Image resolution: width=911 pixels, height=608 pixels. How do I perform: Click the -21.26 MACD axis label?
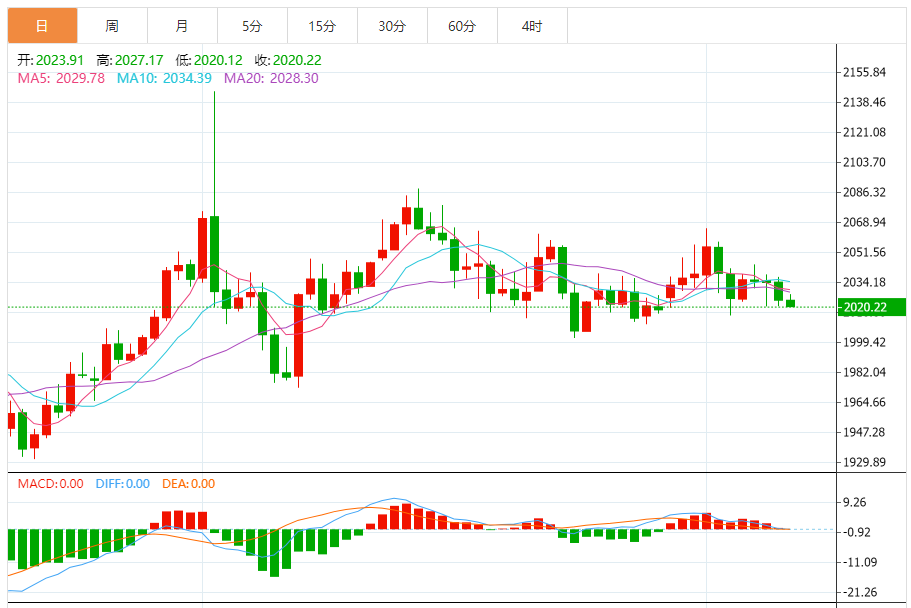click(860, 592)
